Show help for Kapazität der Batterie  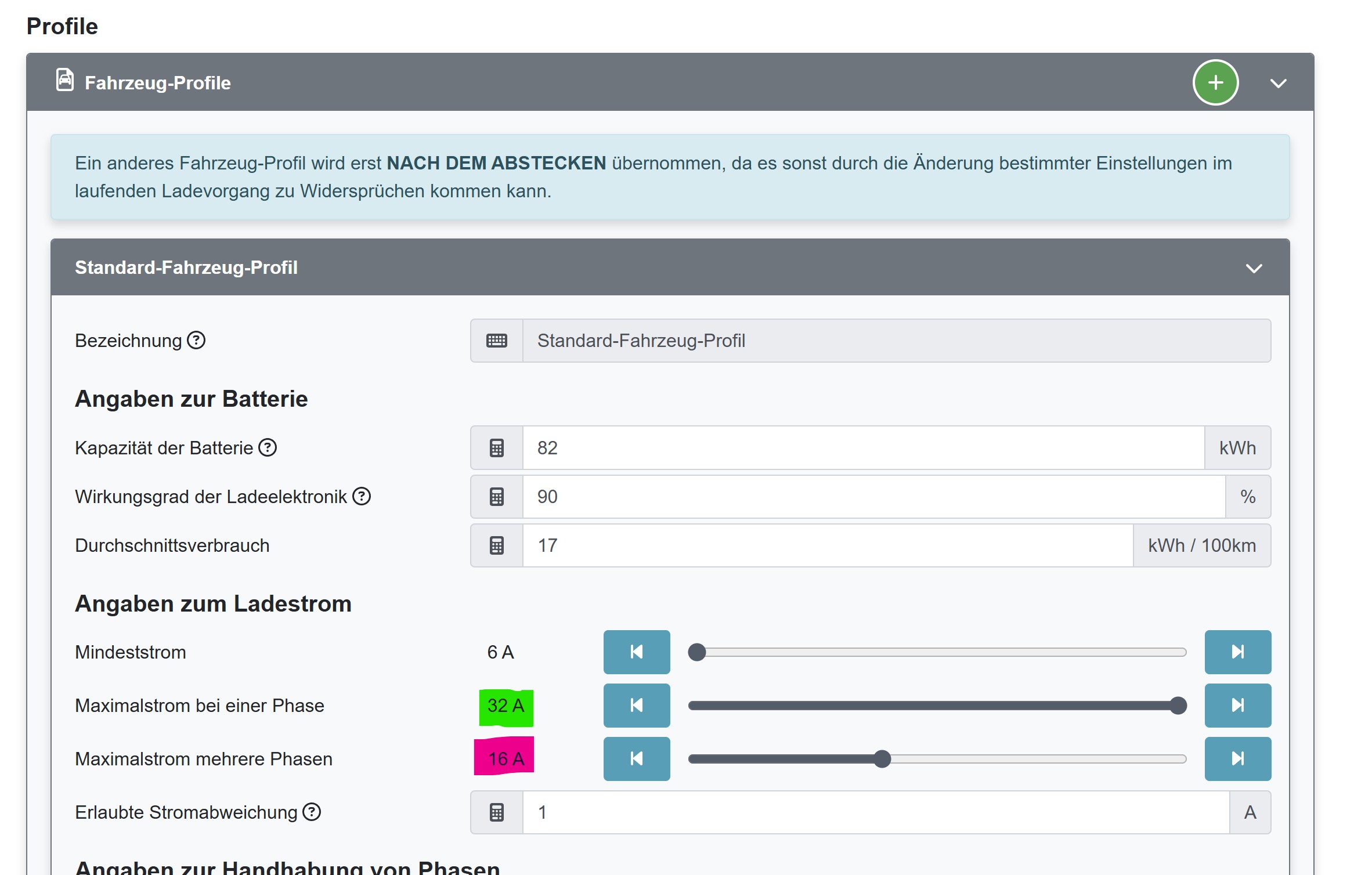268,447
